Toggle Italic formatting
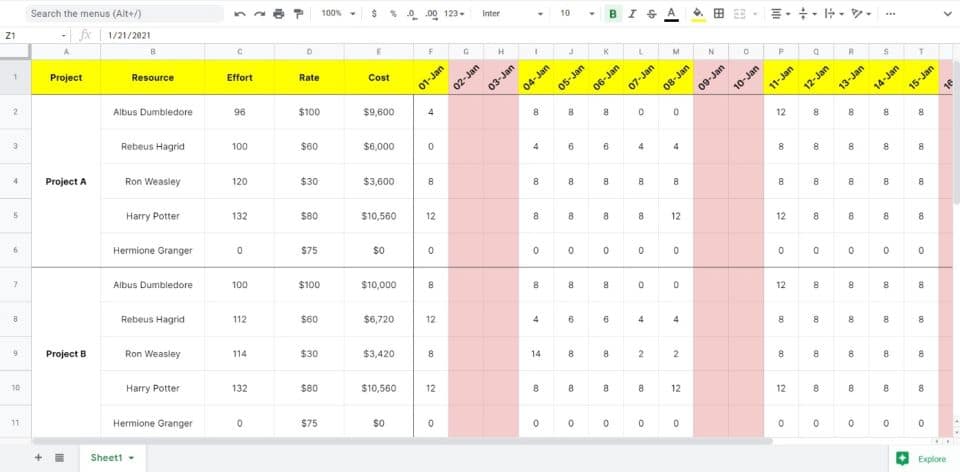 click(632, 13)
